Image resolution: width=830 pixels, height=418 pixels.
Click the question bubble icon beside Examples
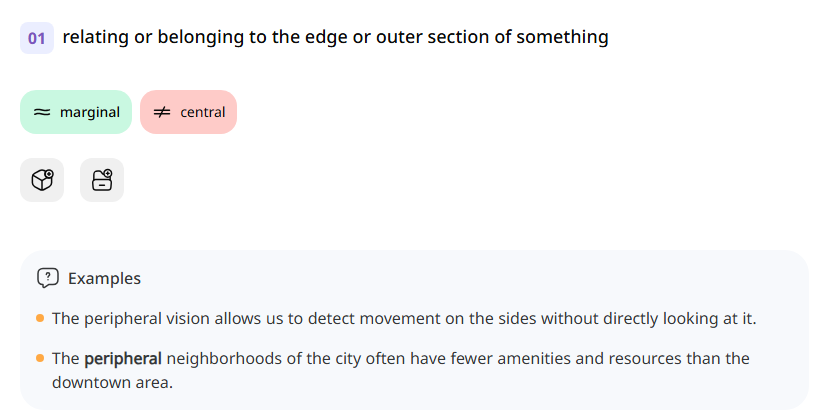pos(48,278)
